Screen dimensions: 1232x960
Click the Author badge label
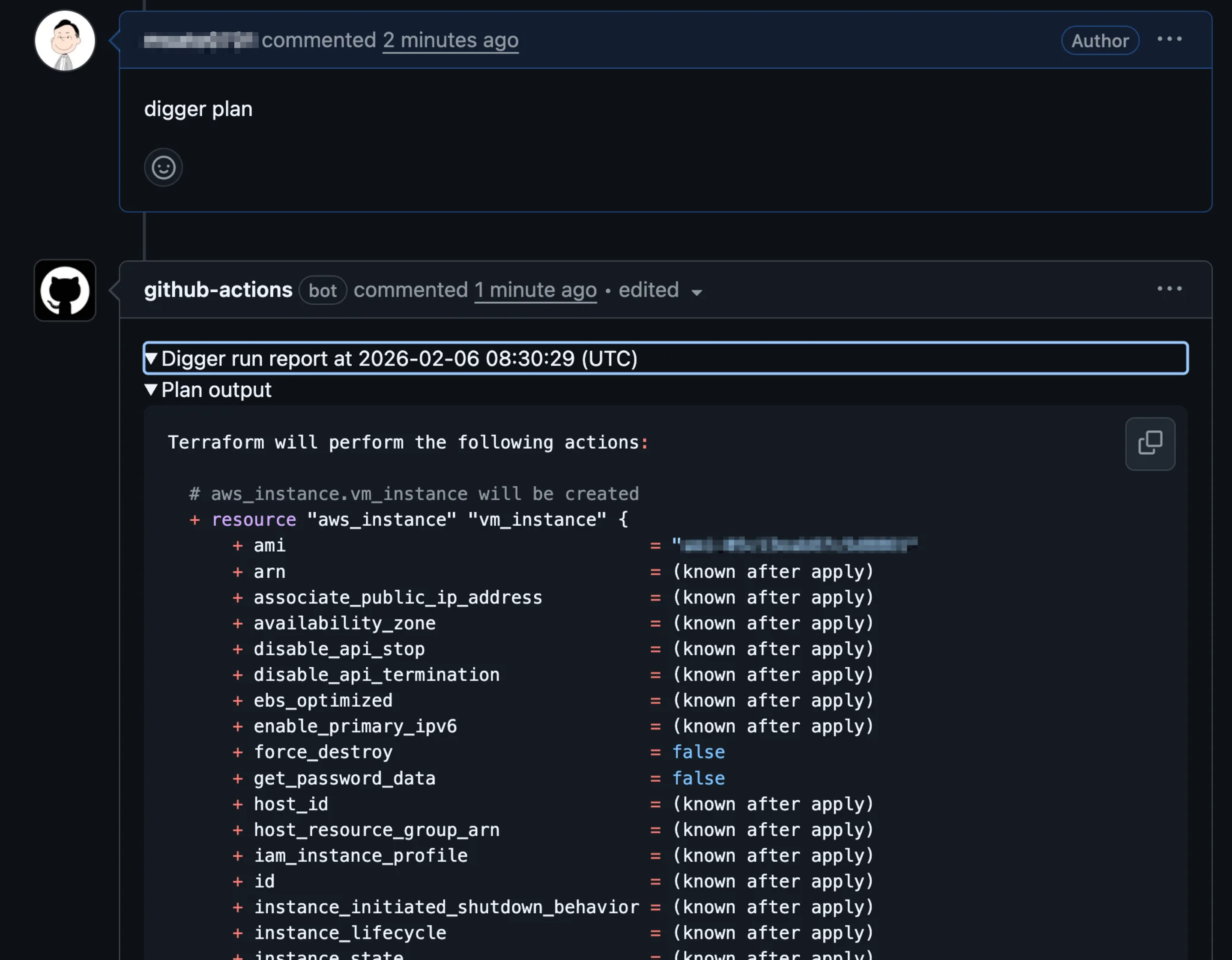pos(1100,41)
